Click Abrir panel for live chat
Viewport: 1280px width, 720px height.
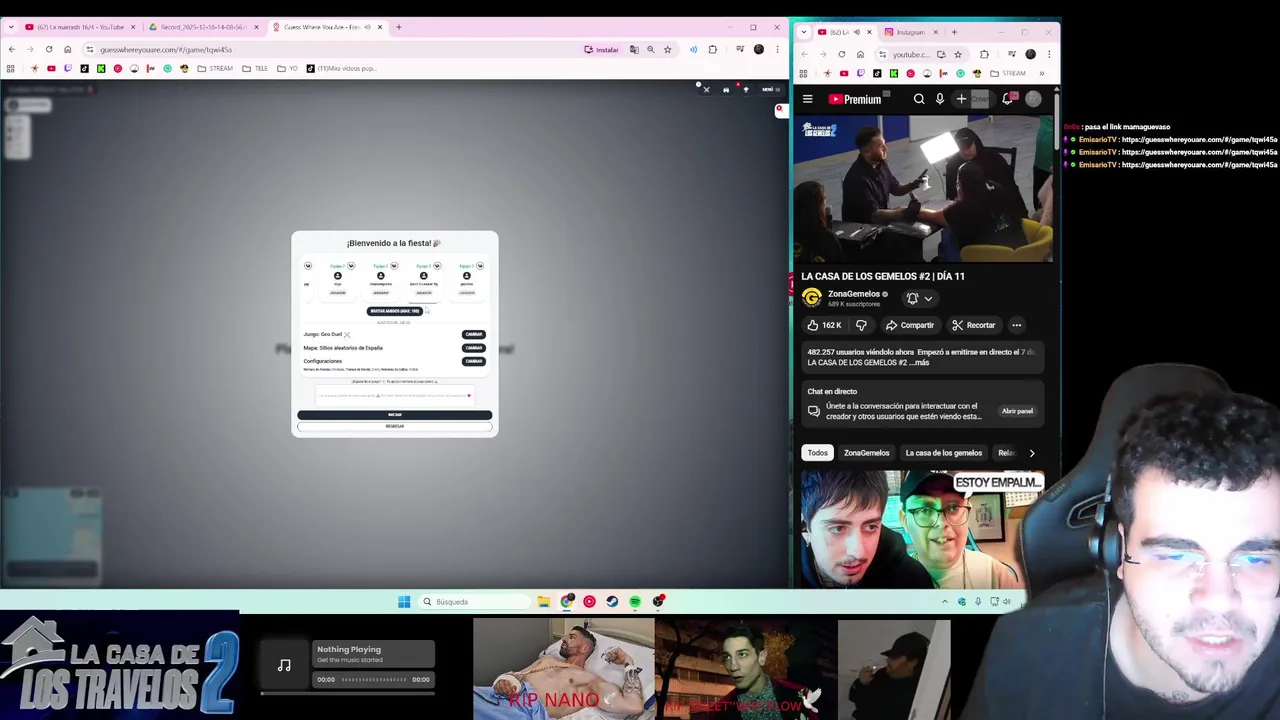[x=1018, y=411]
